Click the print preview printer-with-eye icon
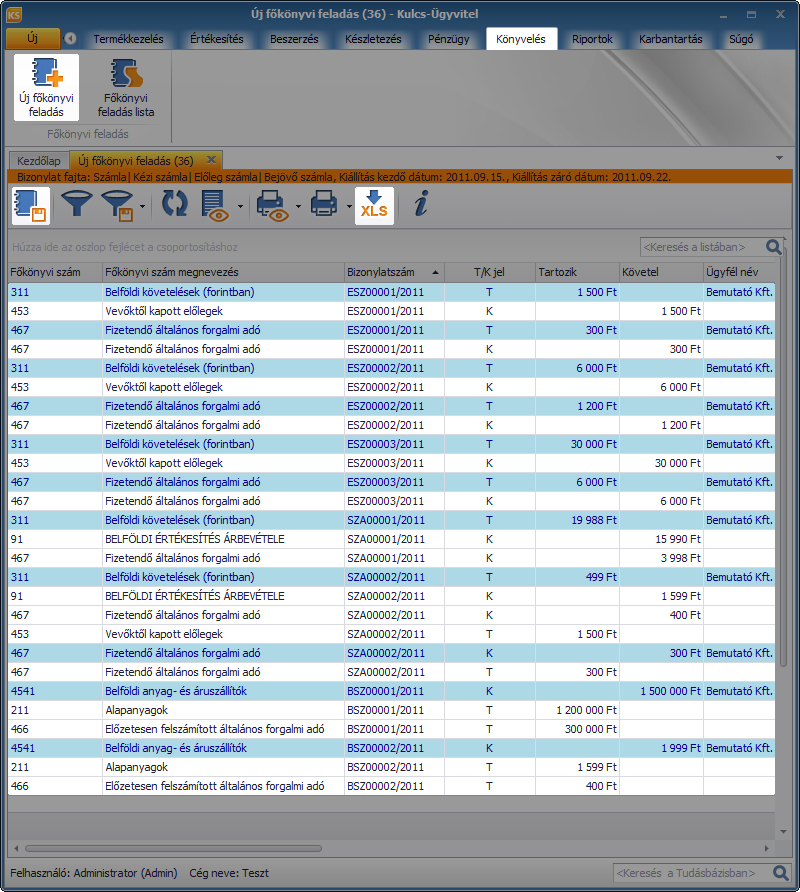The height and width of the screenshot is (892, 800). coord(272,205)
